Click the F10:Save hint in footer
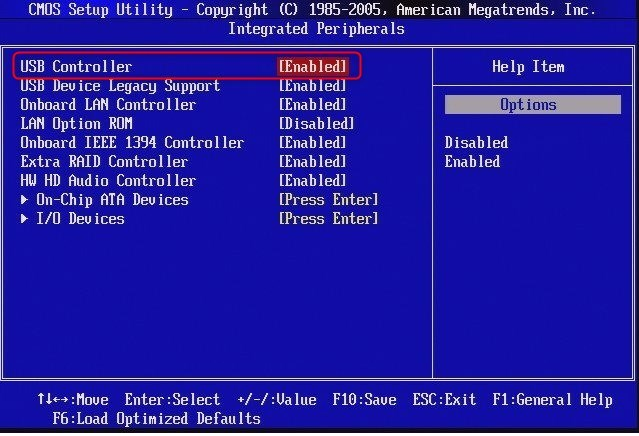 tap(364, 400)
